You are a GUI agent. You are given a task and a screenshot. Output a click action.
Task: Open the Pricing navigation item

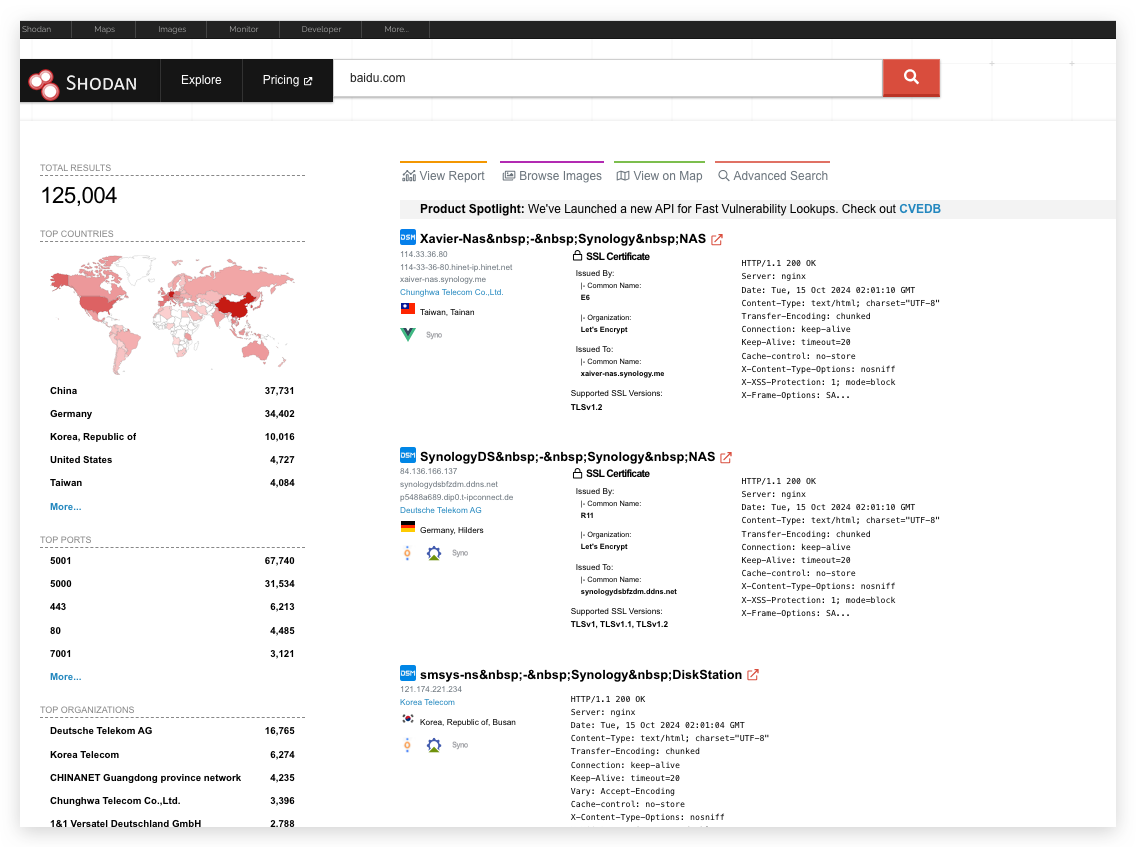click(x=288, y=80)
